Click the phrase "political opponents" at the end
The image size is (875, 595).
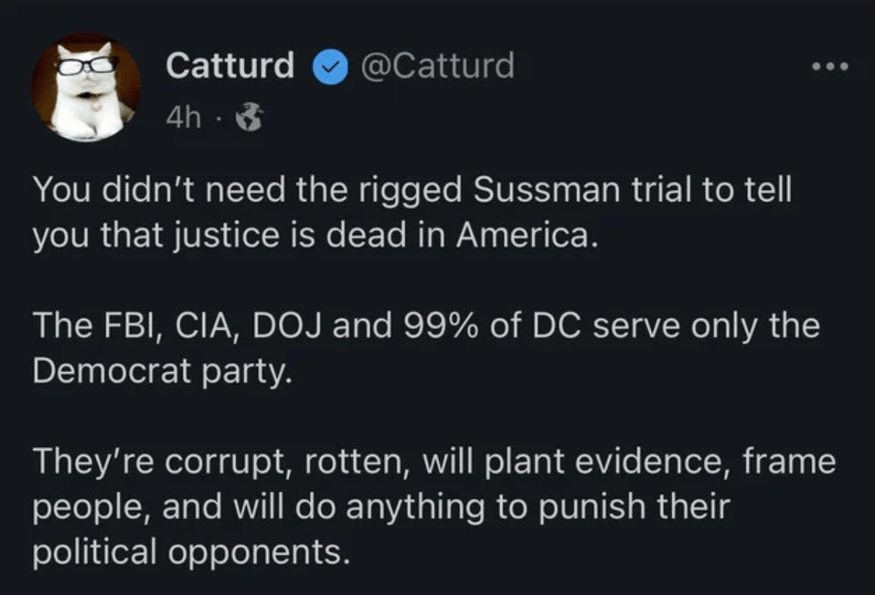(190, 552)
